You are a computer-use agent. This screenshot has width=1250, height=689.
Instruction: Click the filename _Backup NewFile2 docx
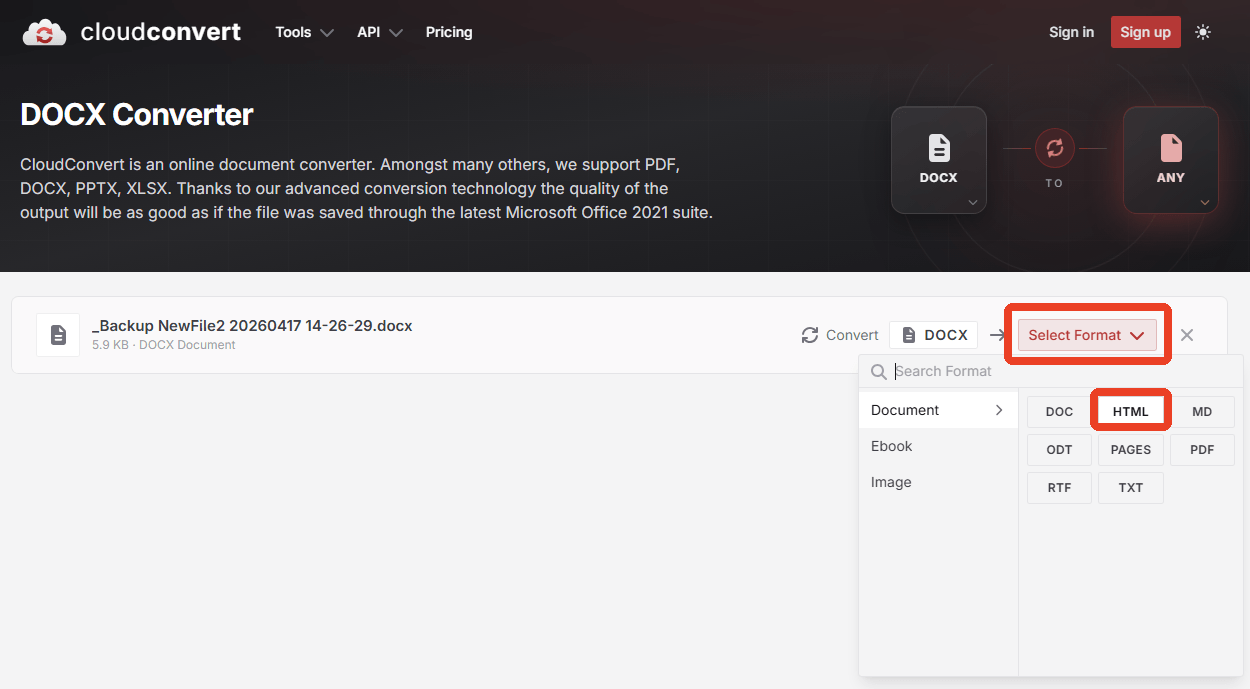coord(252,325)
